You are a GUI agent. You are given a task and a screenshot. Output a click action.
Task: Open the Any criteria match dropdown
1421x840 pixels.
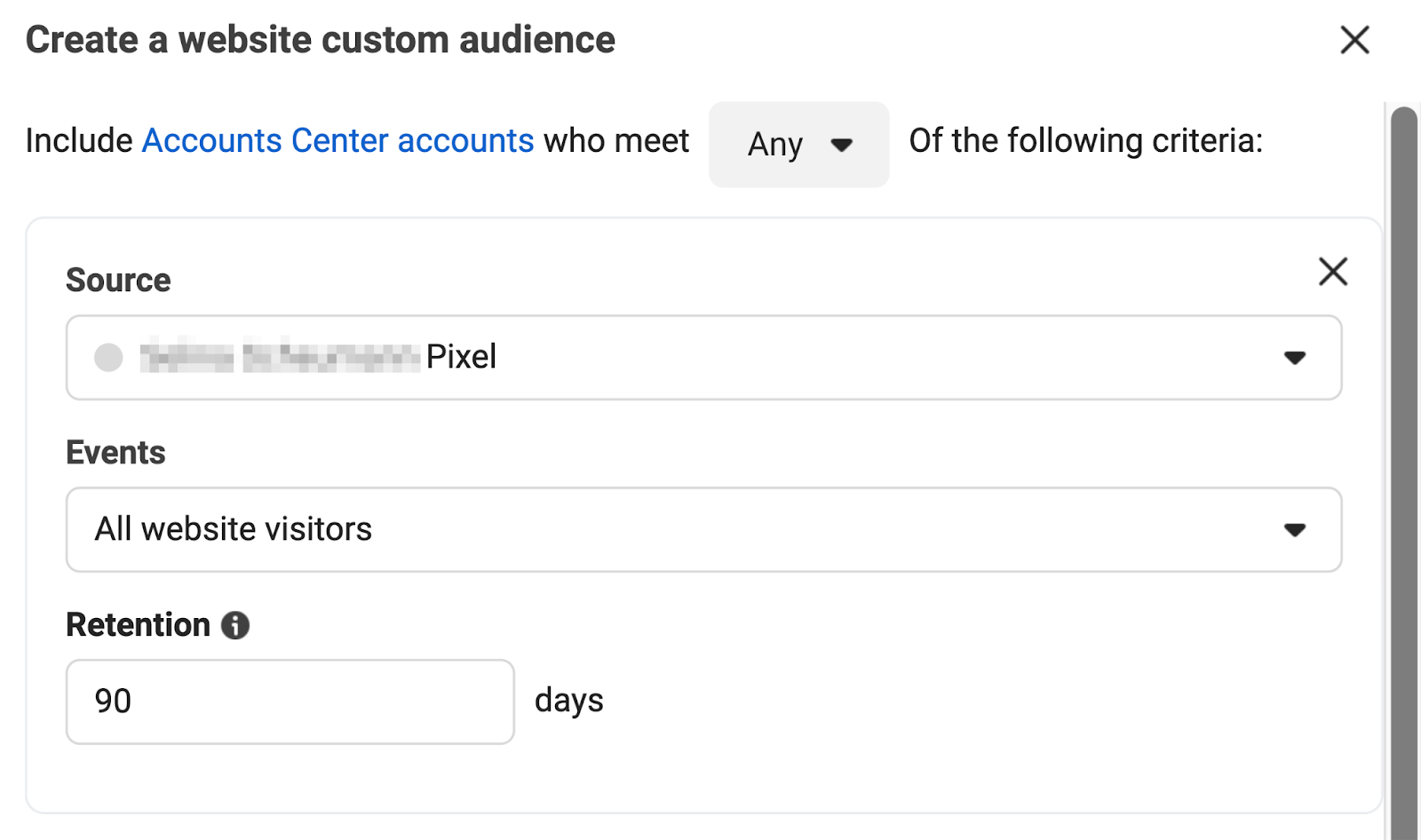(x=798, y=145)
